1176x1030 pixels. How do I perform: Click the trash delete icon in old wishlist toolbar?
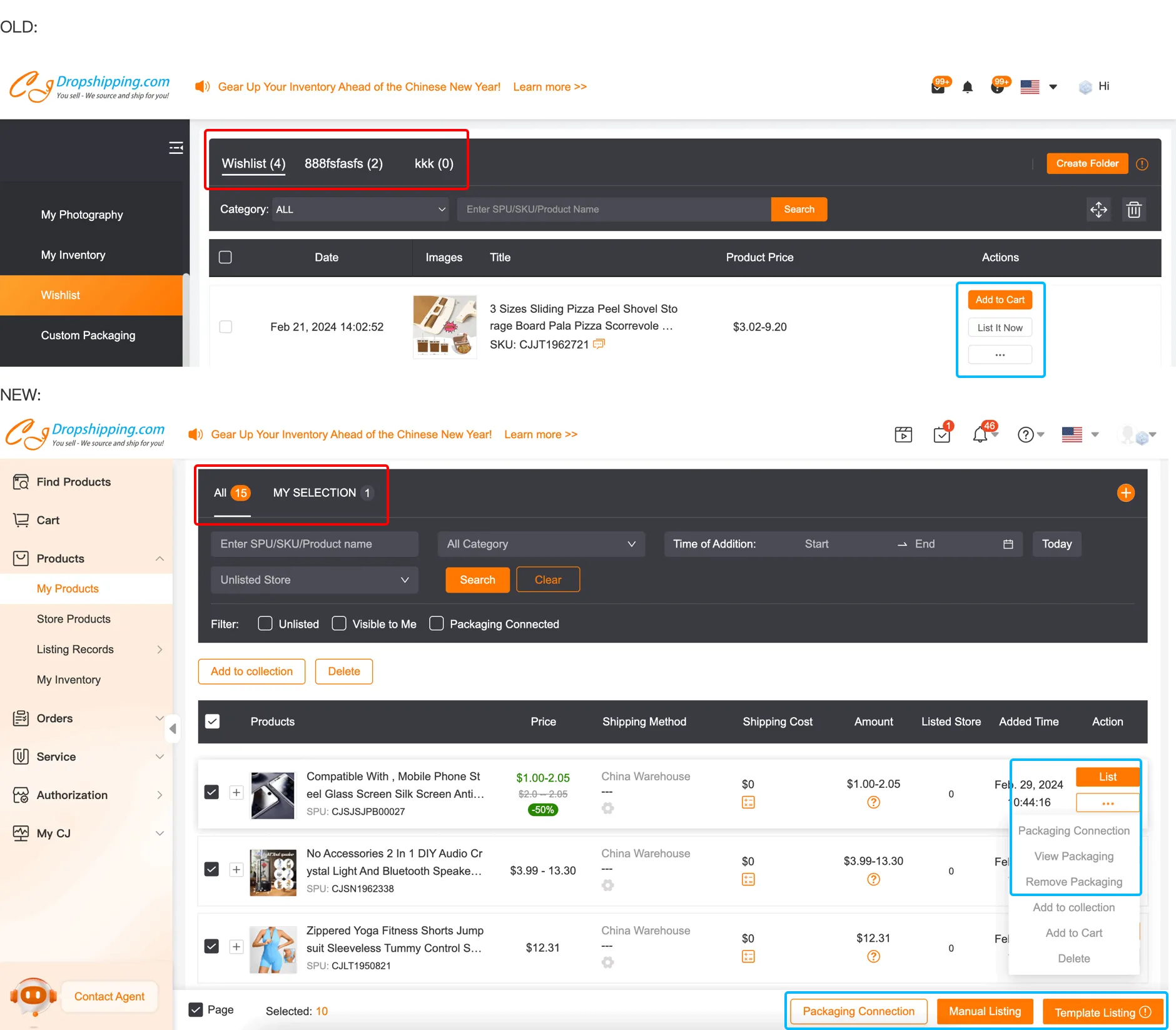pyautogui.click(x=1133, y=210)
